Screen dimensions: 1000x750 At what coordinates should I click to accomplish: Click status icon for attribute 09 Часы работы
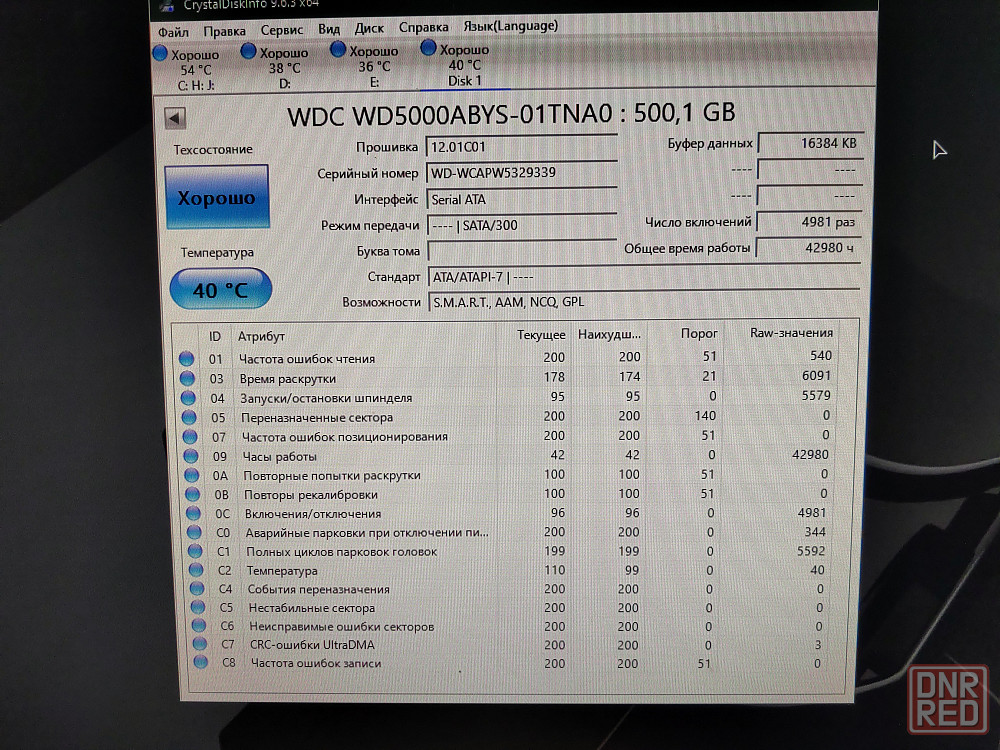(x=191, y=456)
